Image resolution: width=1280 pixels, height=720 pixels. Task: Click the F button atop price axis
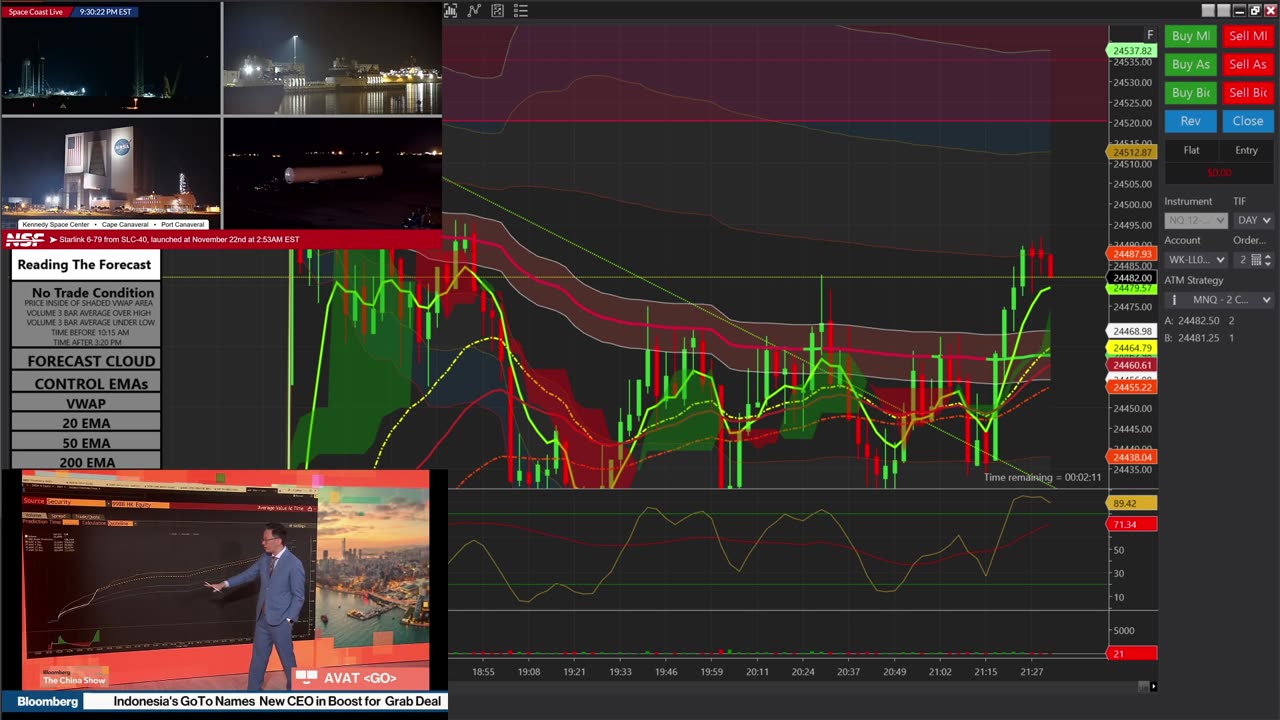coord(1150,35)
